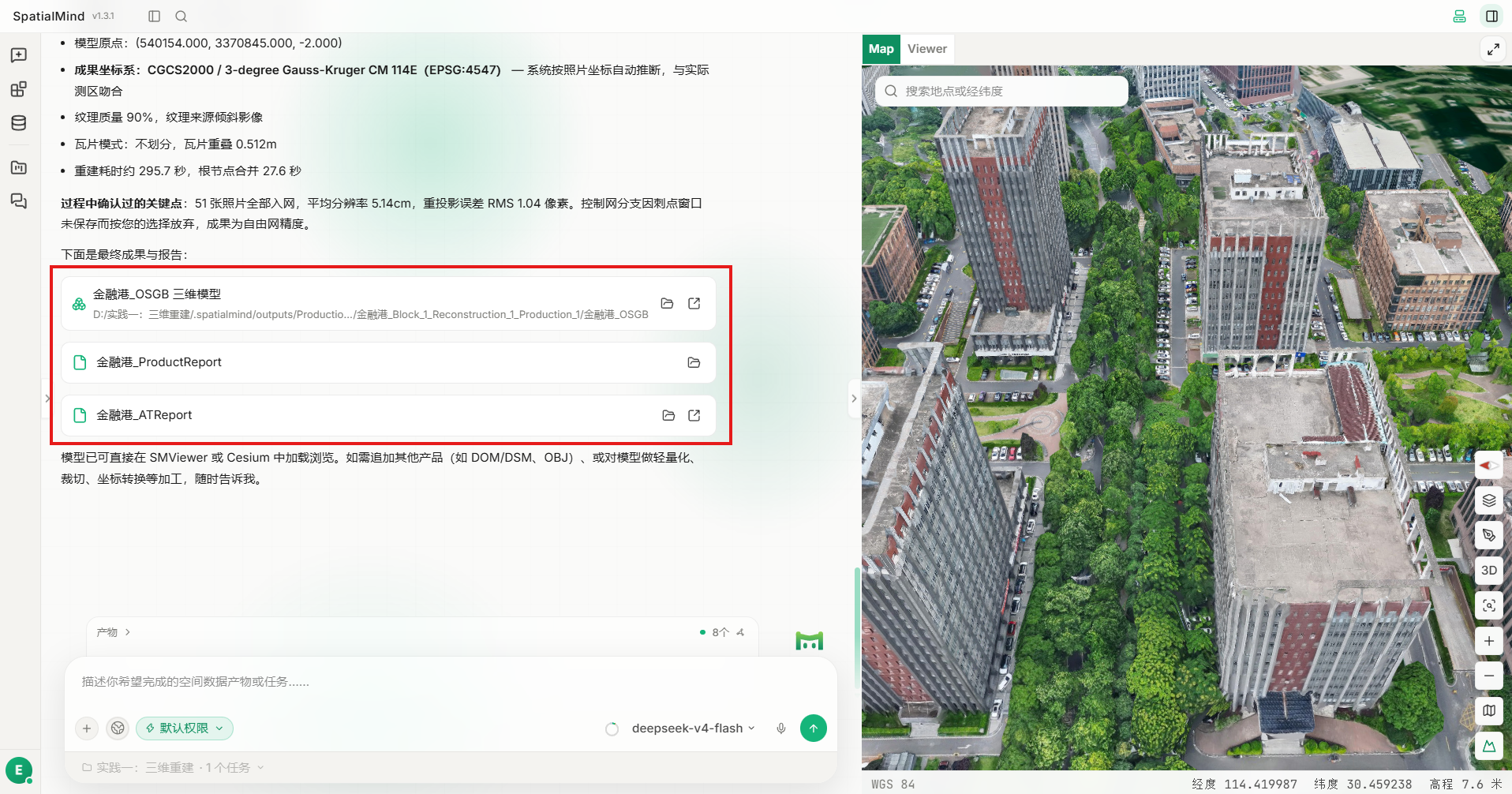Open the 默认权限 permission dropdown
Viewport: 1512px width, 794px height.
pyautogui.click(x=185, y=728)
